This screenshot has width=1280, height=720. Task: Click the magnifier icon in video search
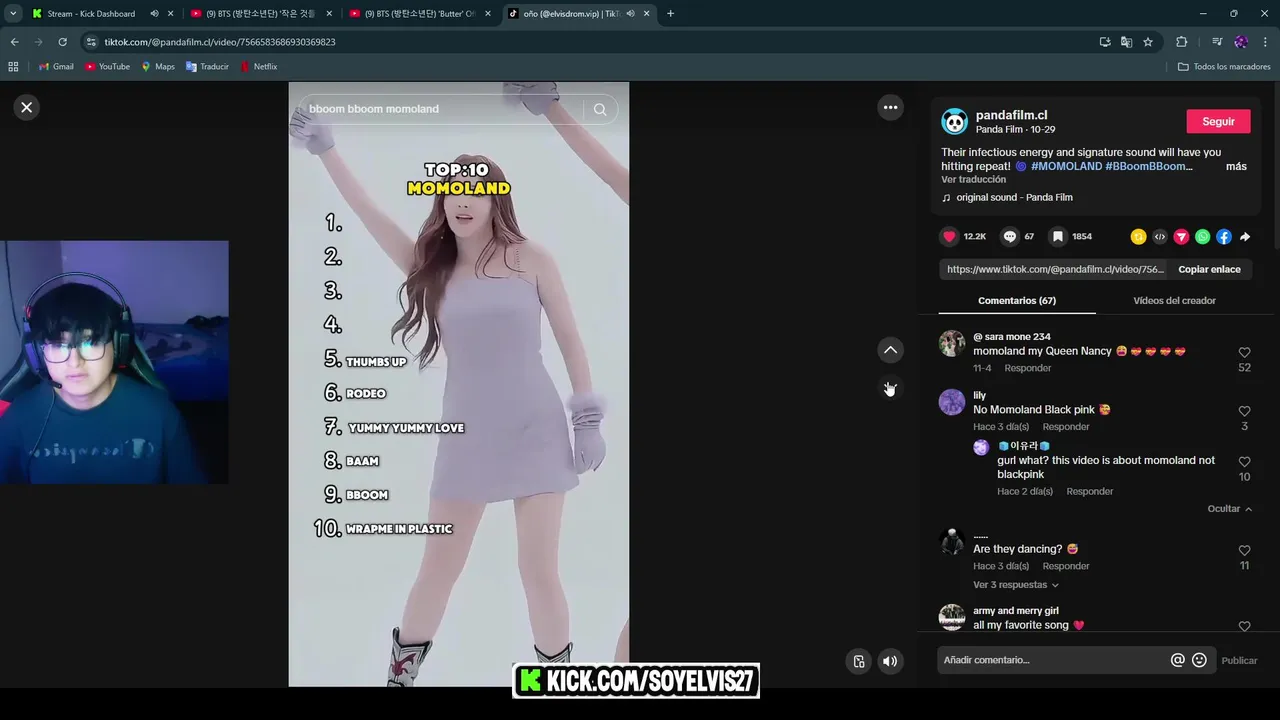pos(600,109)
